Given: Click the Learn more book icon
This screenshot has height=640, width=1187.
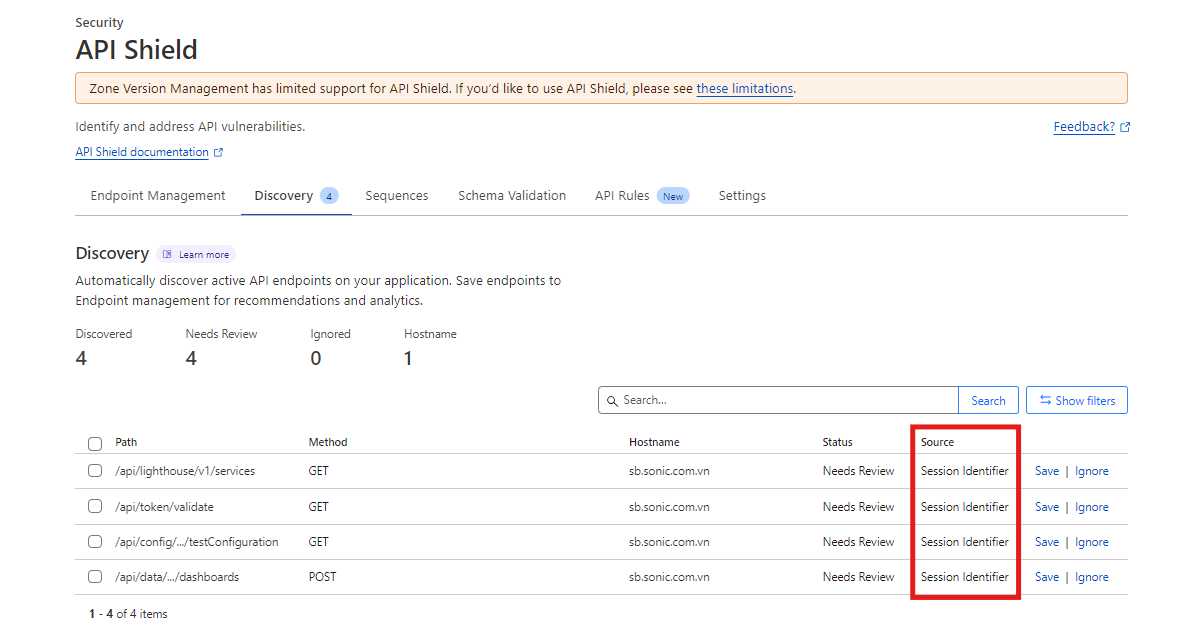Looking at the screenshot, I should point(168,255).
